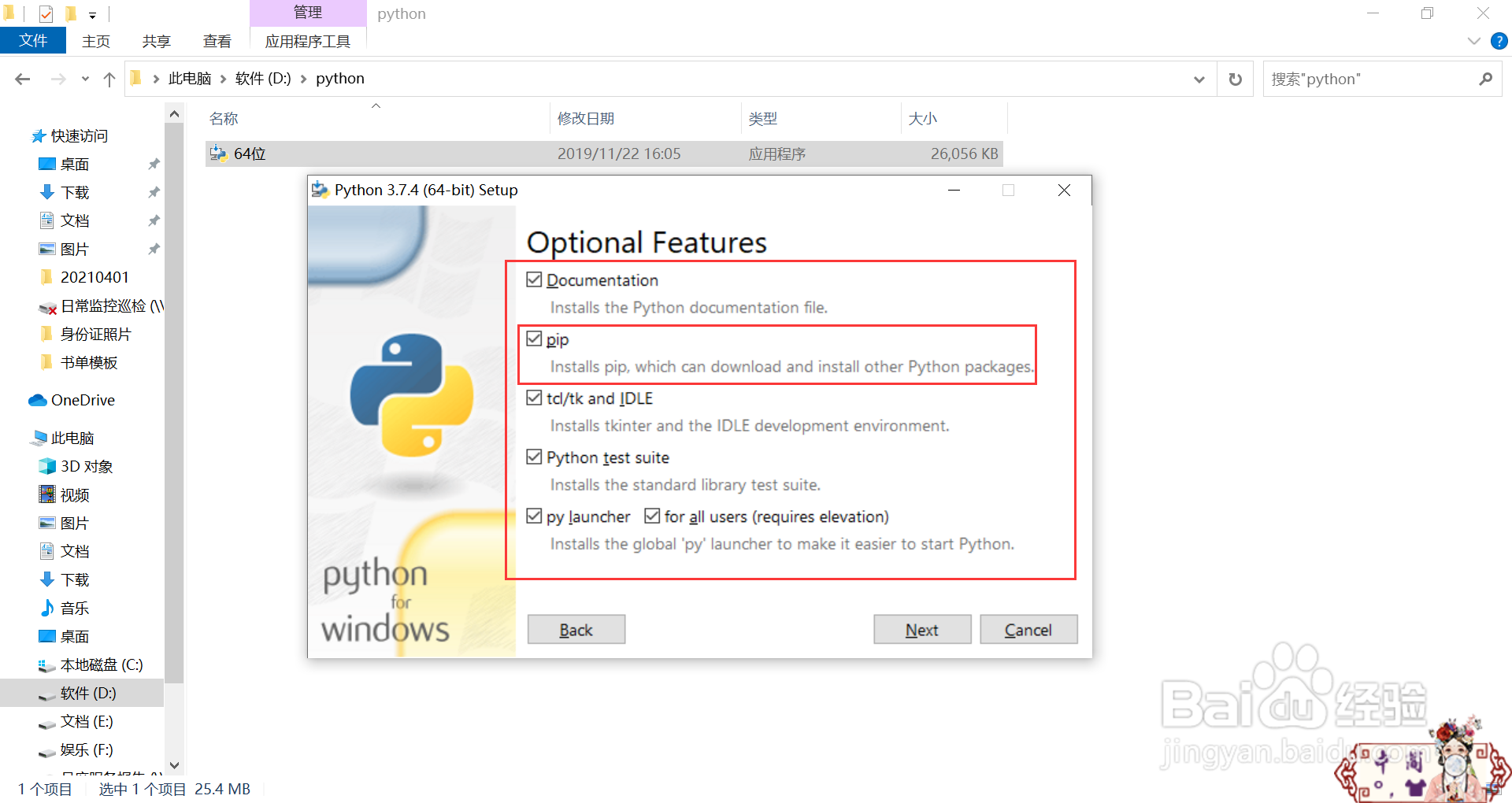Open Explorer help question mark icon

click(x=1499, y=41)
